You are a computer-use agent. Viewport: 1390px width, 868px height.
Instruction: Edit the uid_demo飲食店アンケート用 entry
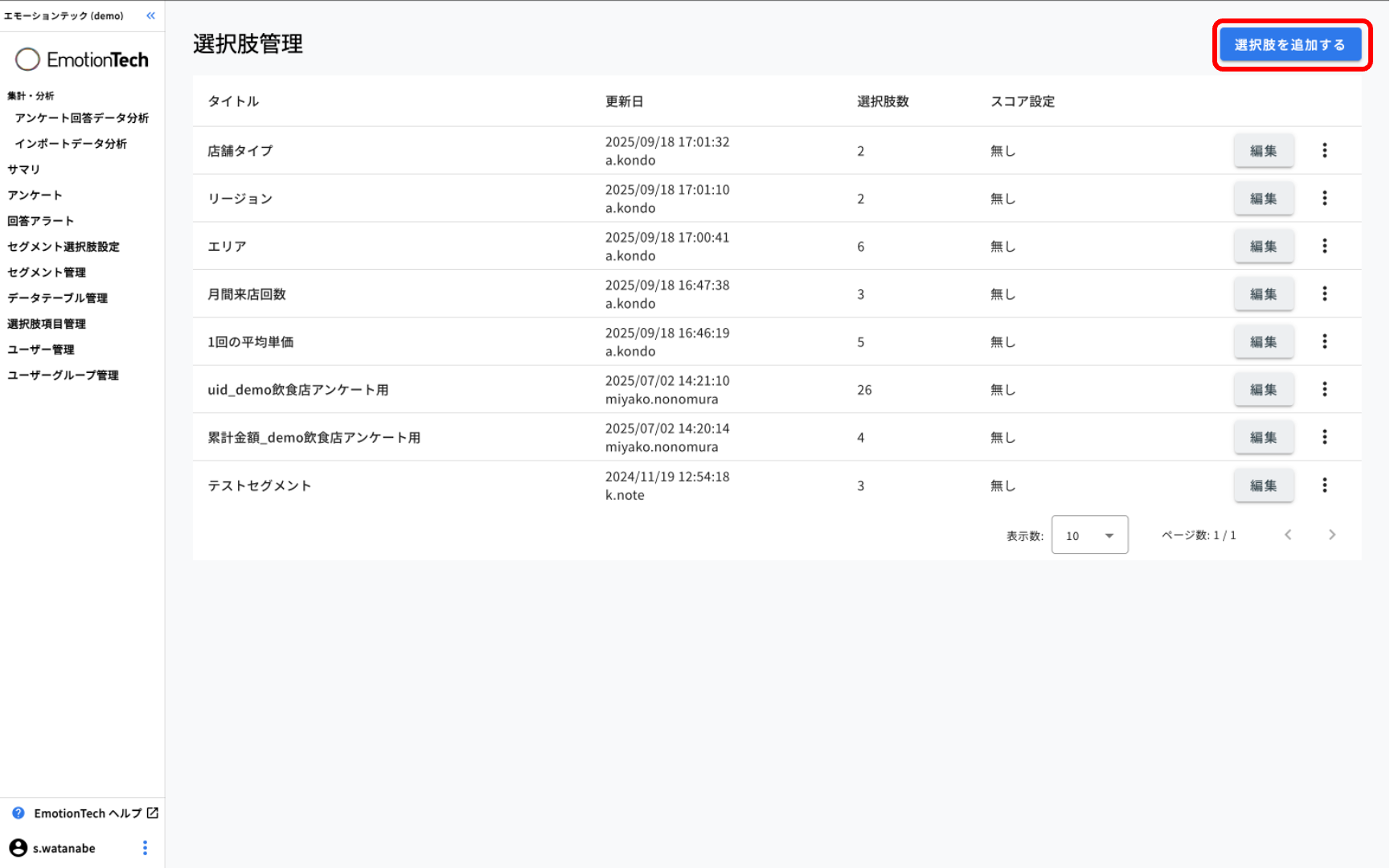(x=1263, y=390)
